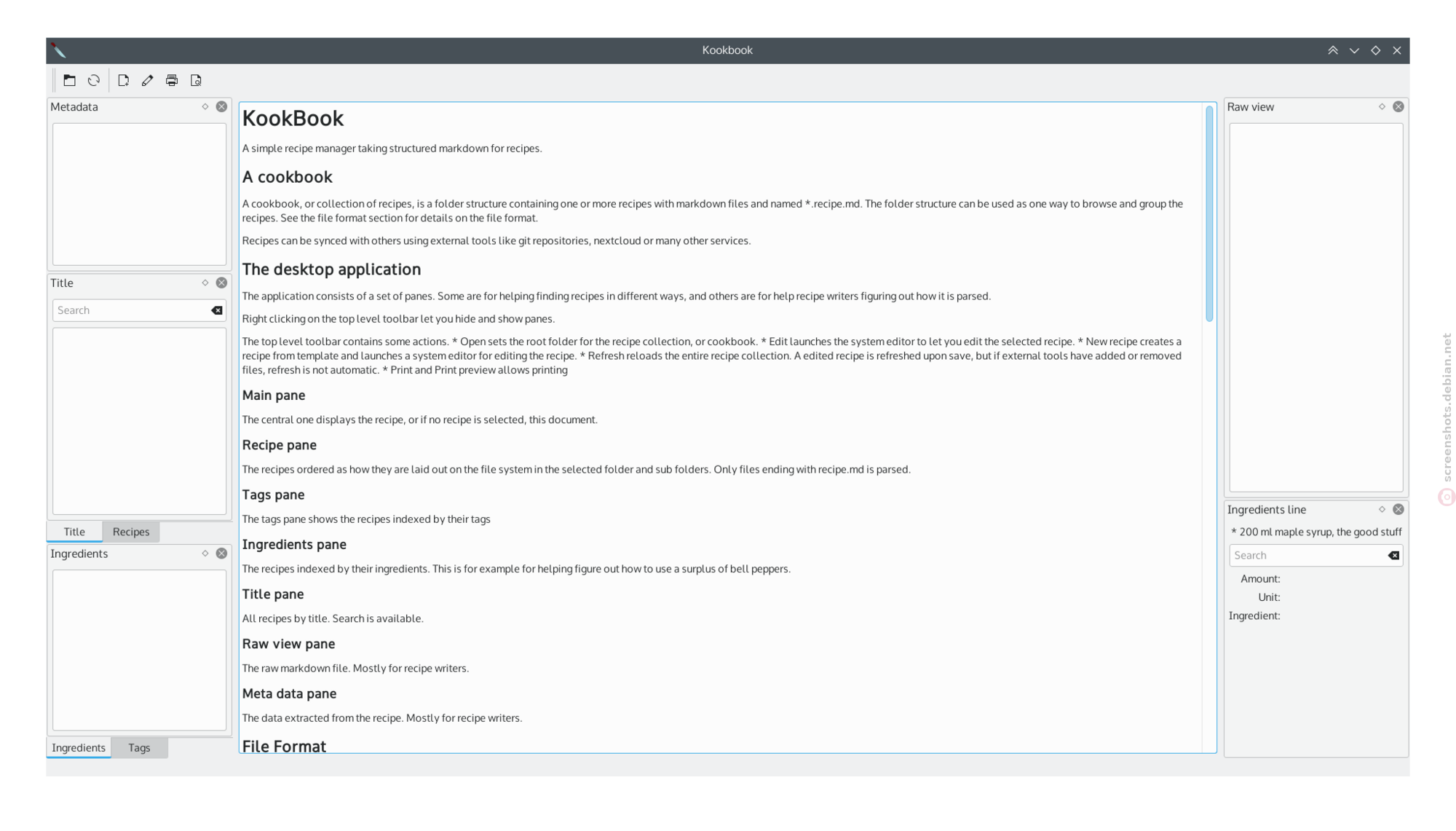Click the 'A cookbook' heading
Image resolution: width=1456 pixels, height=831 pixels.
tap(287, 177)
